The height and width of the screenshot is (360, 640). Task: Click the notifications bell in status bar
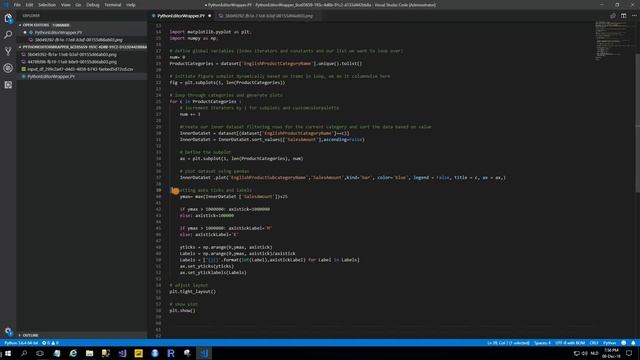[x=633, y=343]
